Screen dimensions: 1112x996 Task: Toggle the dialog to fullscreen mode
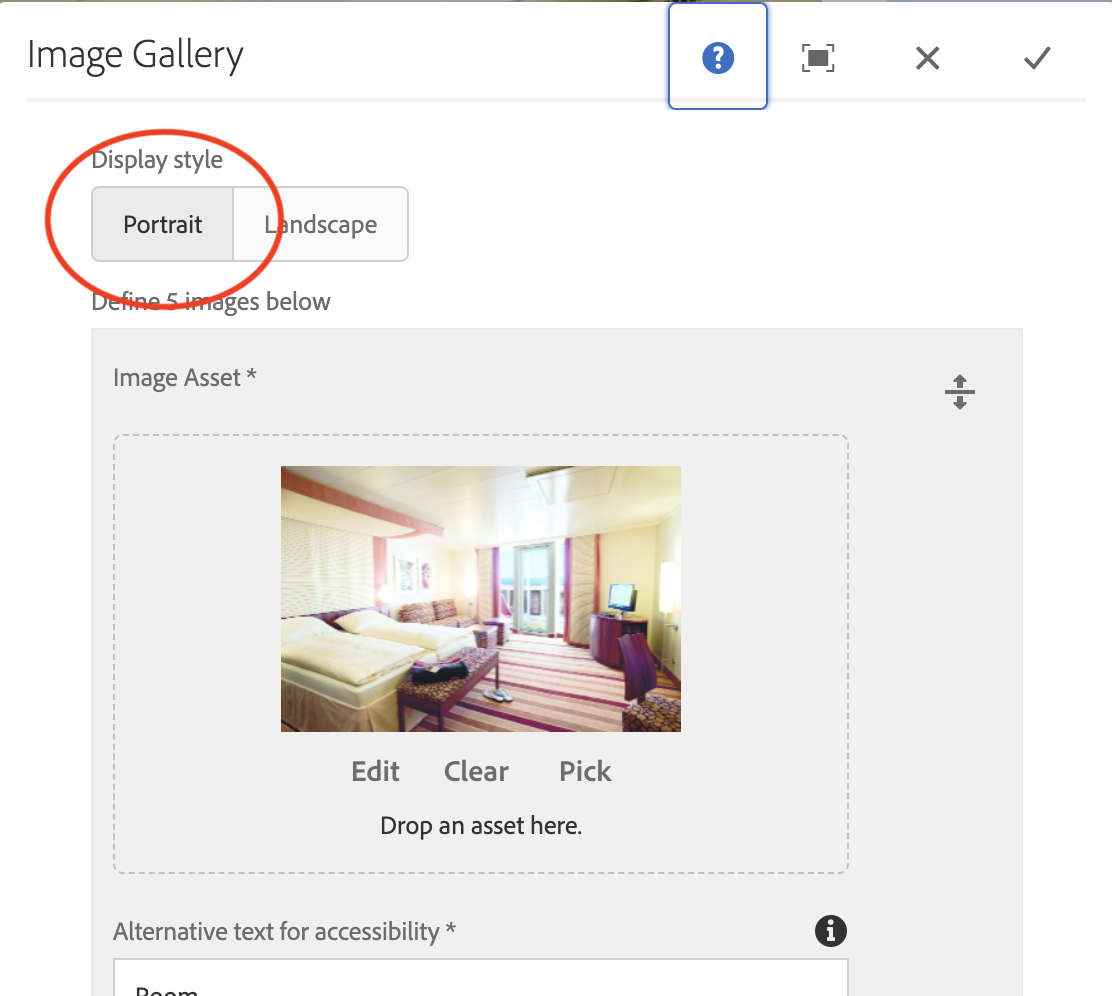point(817,57)
